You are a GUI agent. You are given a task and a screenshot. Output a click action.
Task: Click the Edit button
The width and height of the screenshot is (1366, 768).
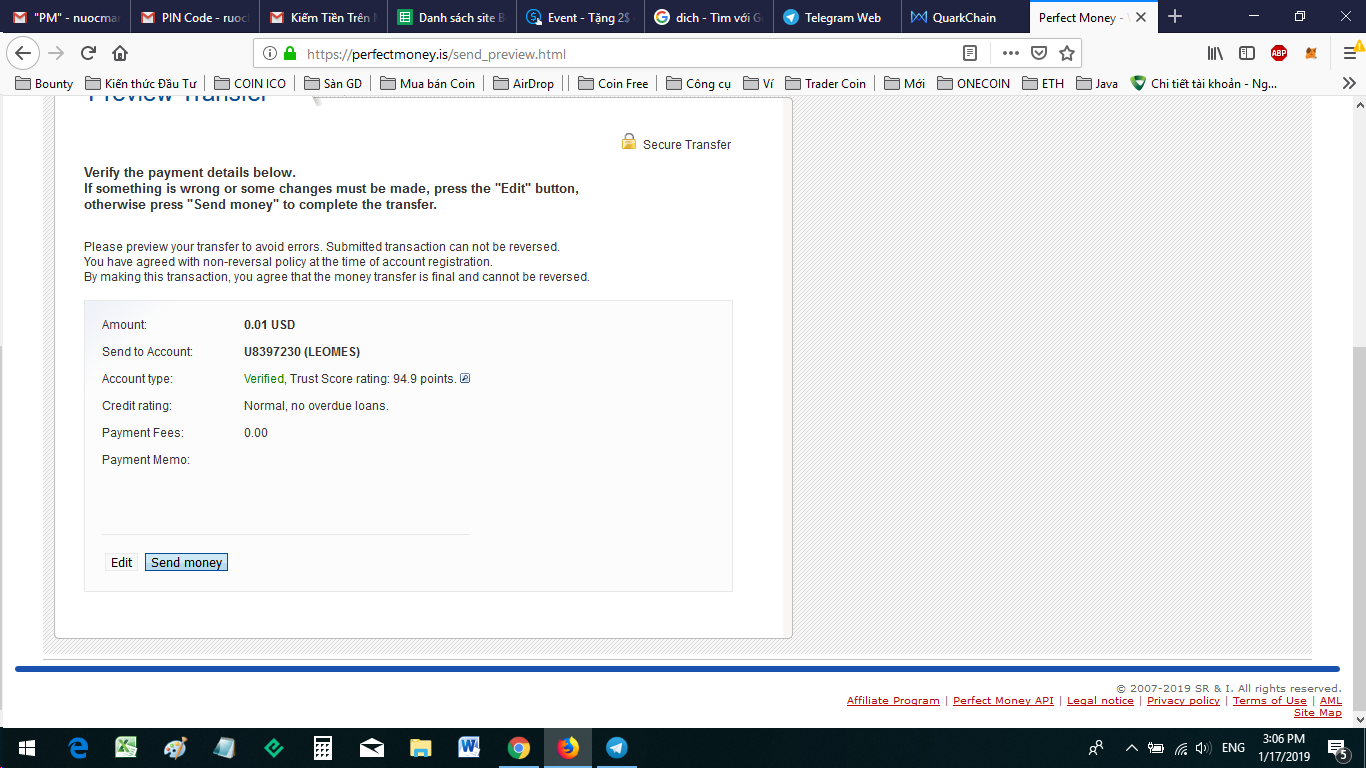[122, 563]
